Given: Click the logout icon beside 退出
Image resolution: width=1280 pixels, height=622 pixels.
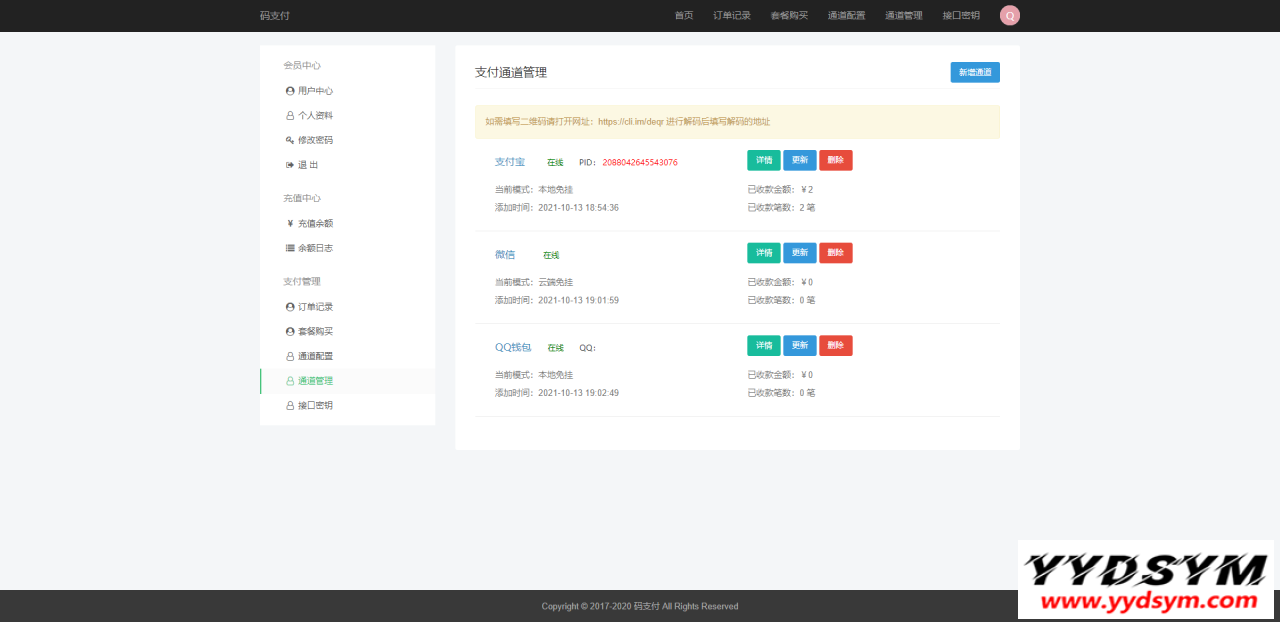Looking at the screenshot, I should [x=290, y=165].
